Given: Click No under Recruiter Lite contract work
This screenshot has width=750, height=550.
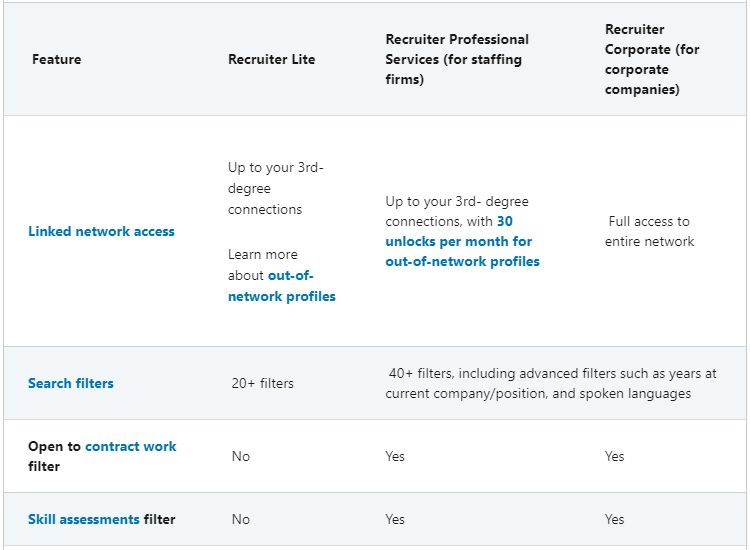Looking at the screenshot, I should 240,456.
